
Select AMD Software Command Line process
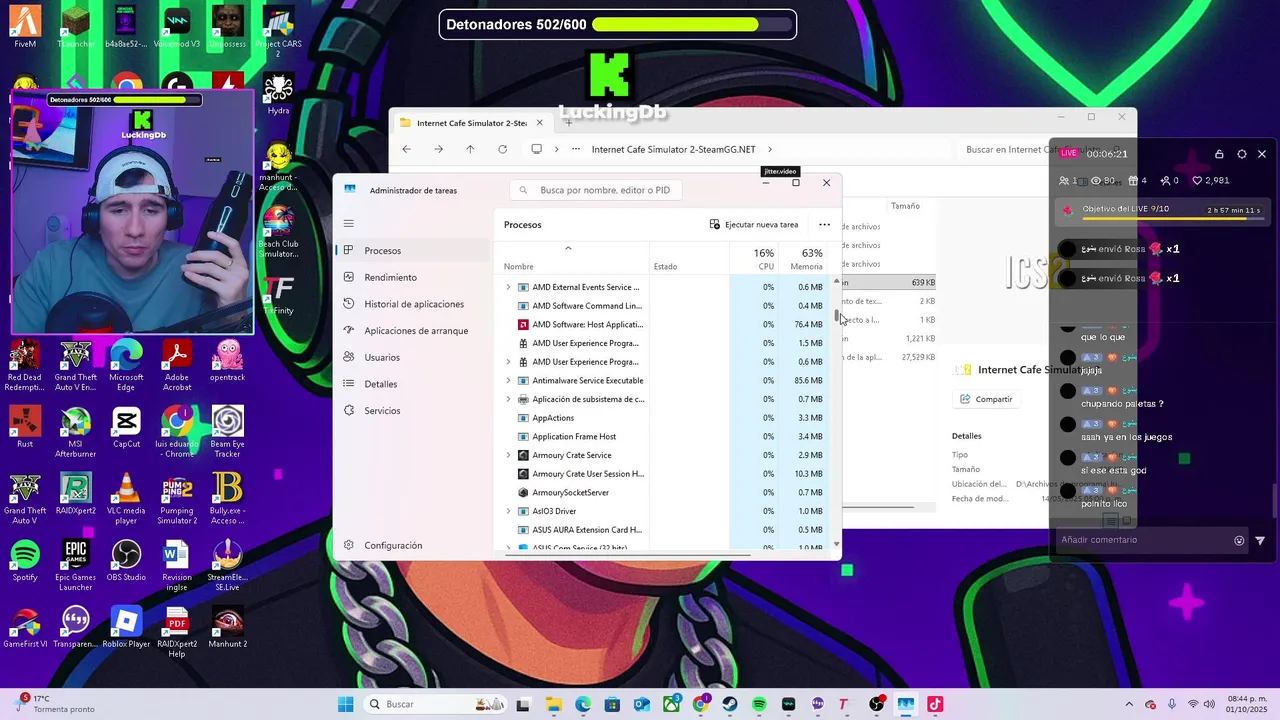click(x=662, y=306)
